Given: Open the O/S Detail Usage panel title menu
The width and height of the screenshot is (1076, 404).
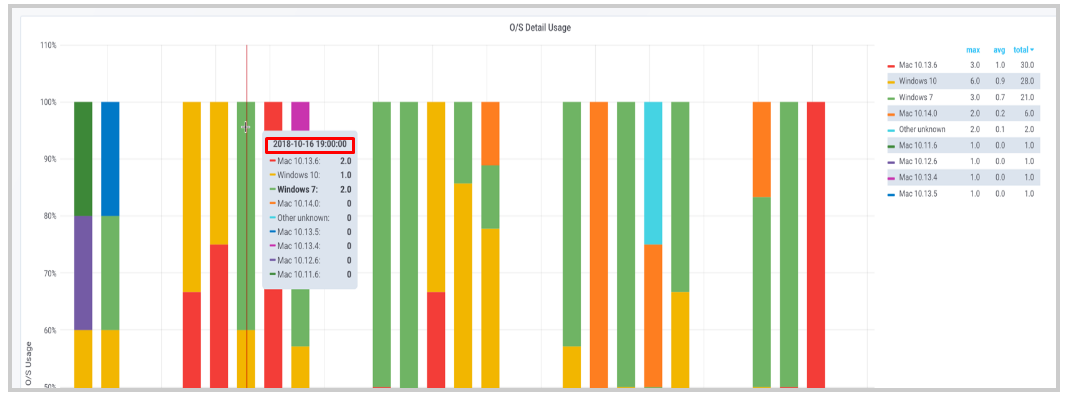Looking at the screenshot, I should point(540,27).
